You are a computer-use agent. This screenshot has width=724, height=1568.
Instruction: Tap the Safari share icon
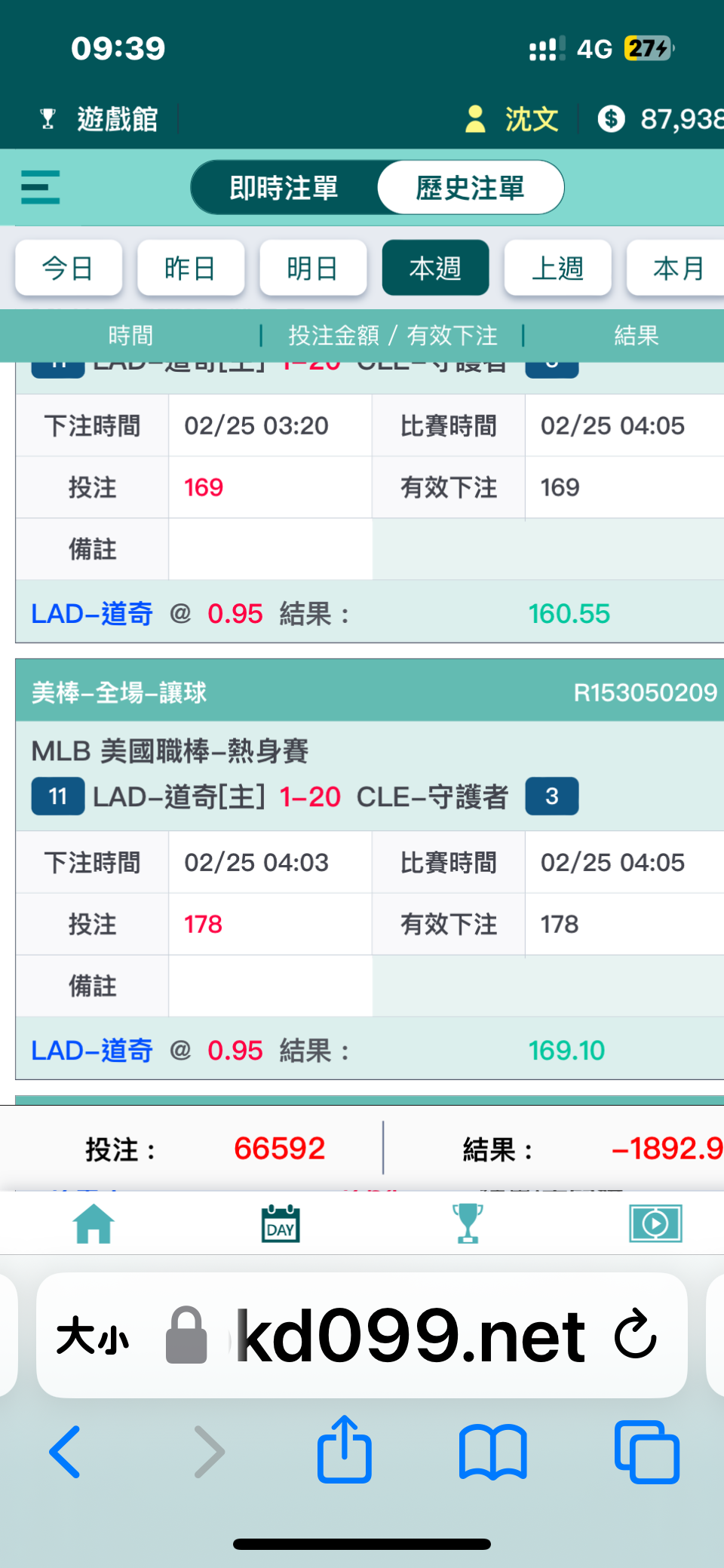point(345,1450)
